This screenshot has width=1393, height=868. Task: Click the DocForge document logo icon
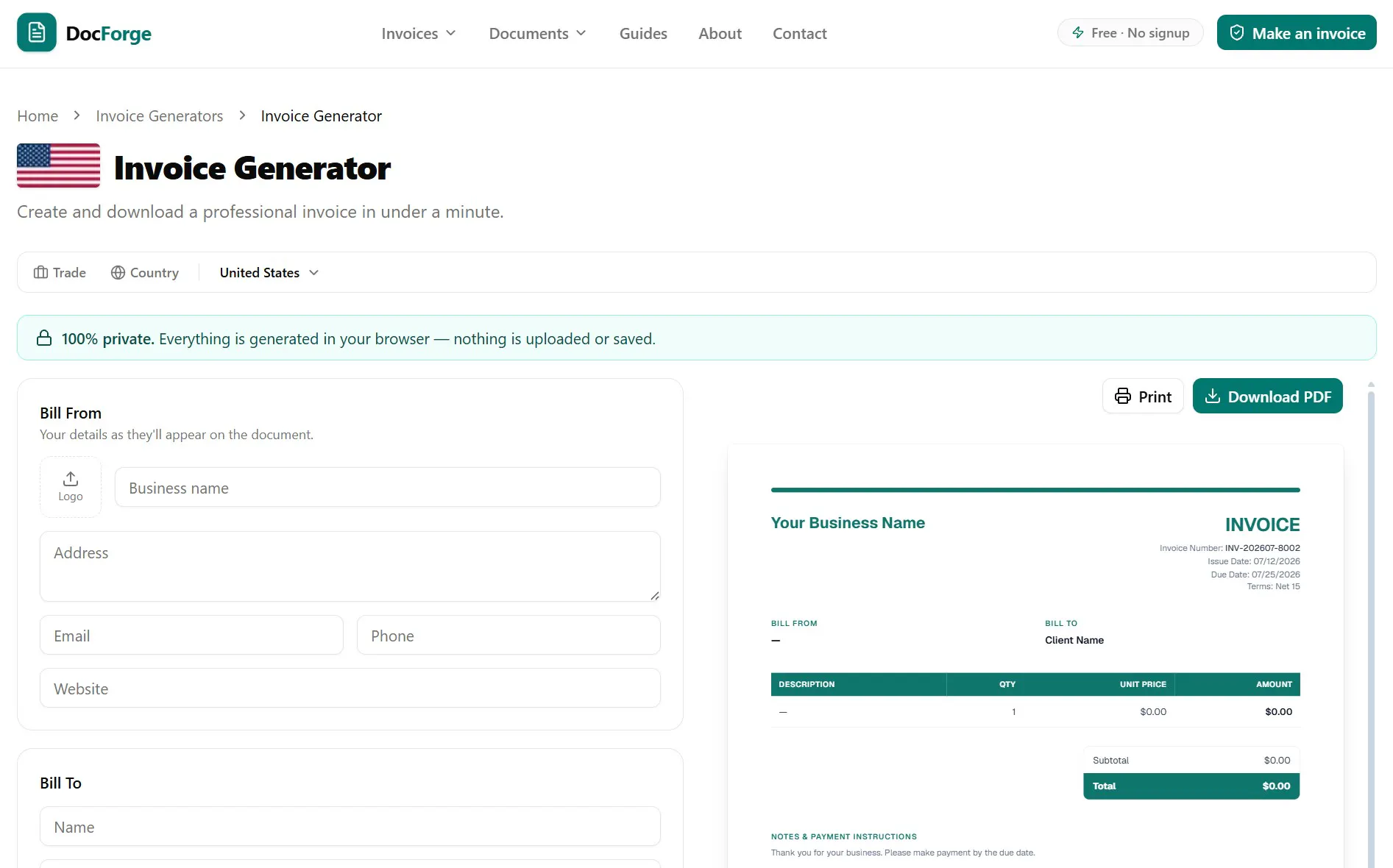(x=37, y=32)
